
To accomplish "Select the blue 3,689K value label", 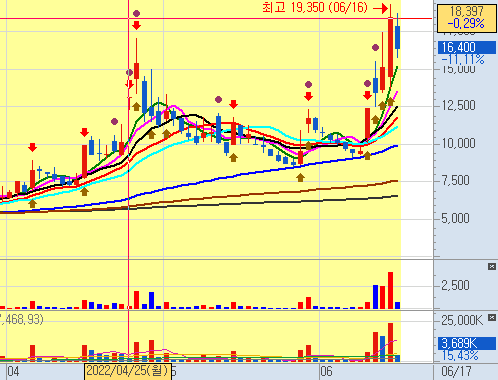I will (x=466, y=343).
